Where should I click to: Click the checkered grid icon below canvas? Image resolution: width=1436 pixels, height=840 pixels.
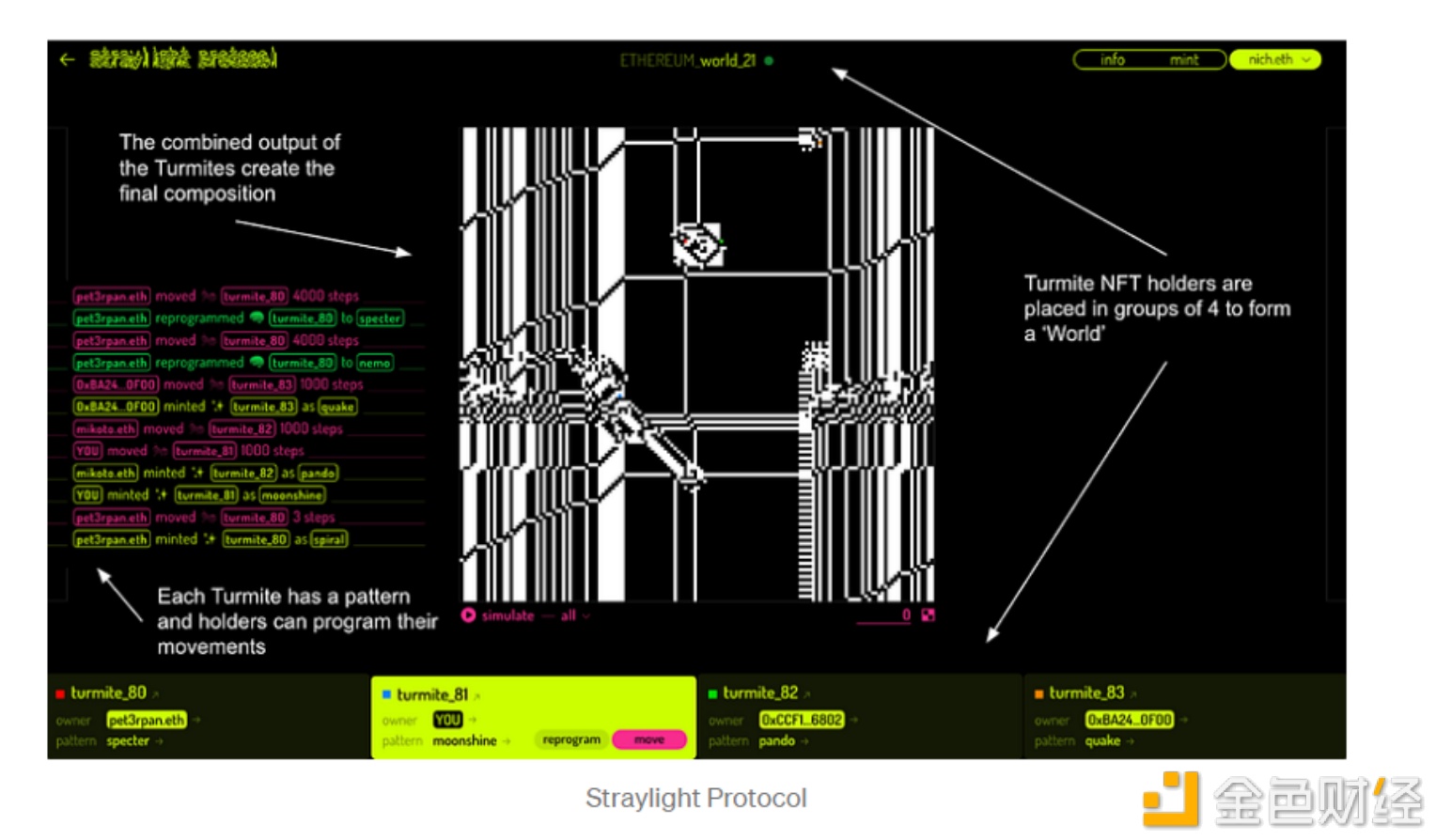(x=928, y=615)
